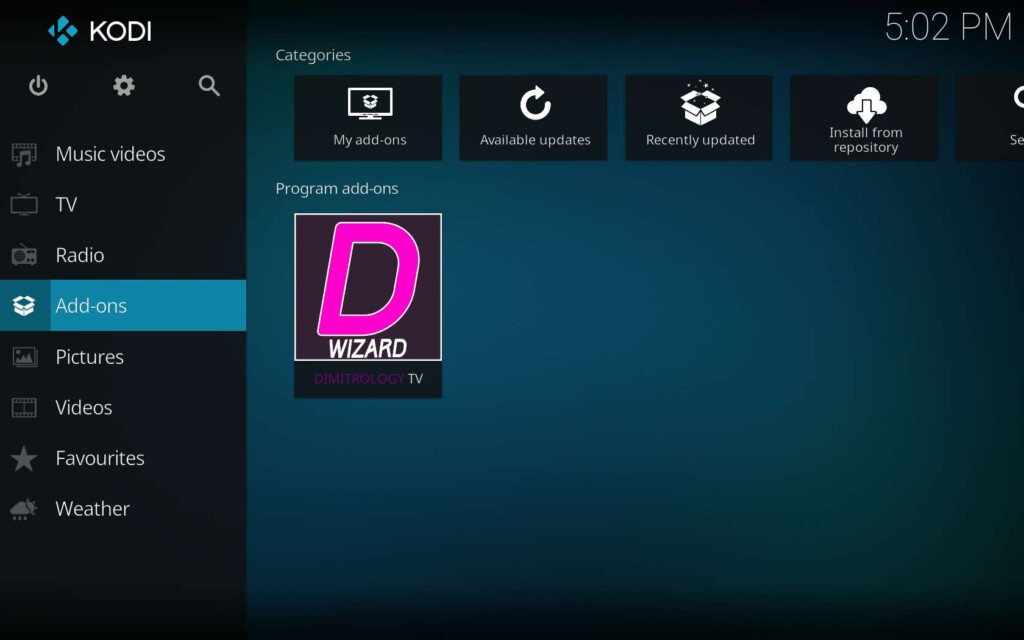This screenshot has height=640, width=1024.
Task: View Recently updated add-ons
Action: coord(699,118)
